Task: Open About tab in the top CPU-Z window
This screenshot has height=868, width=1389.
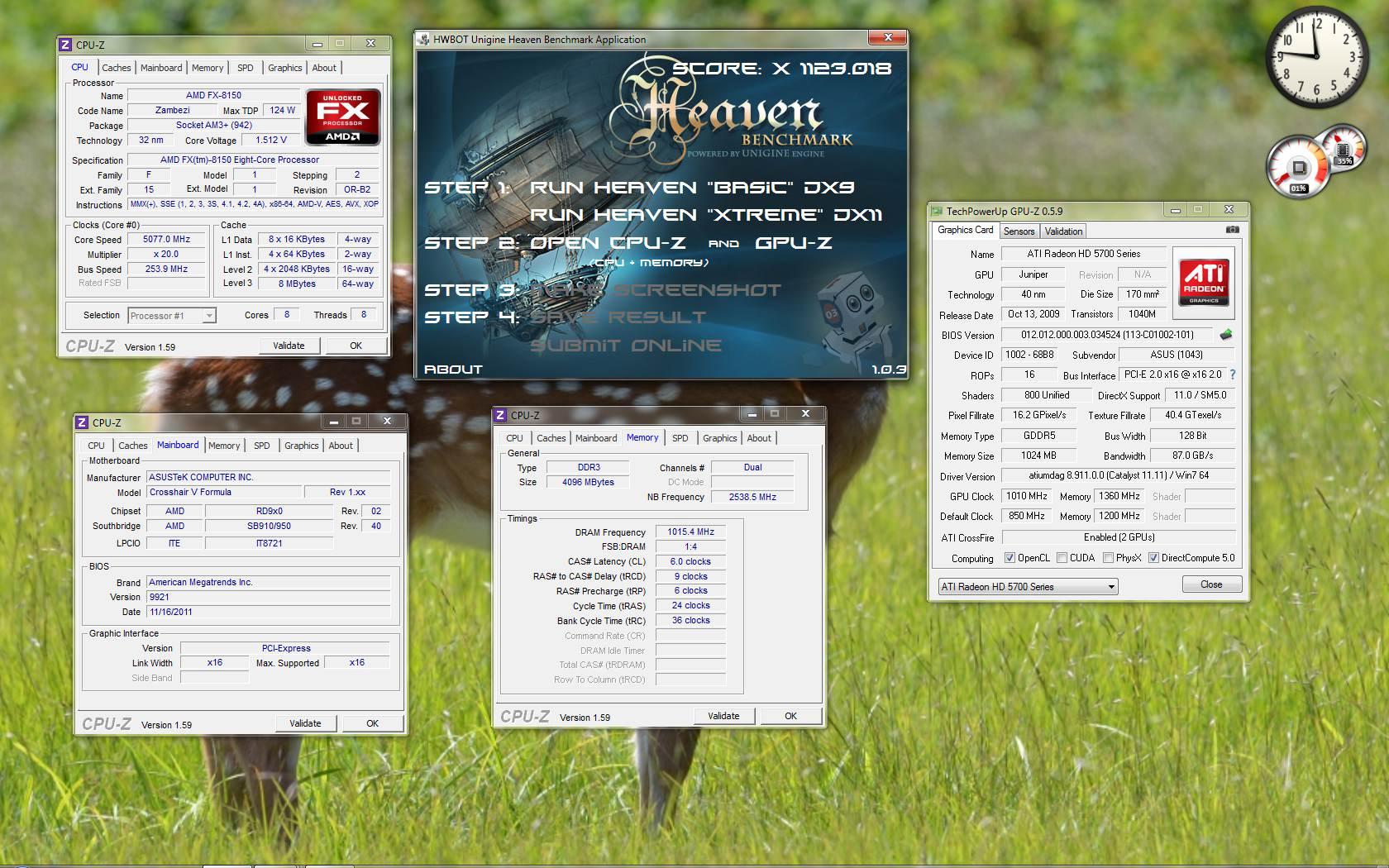Action: point(324,68)
